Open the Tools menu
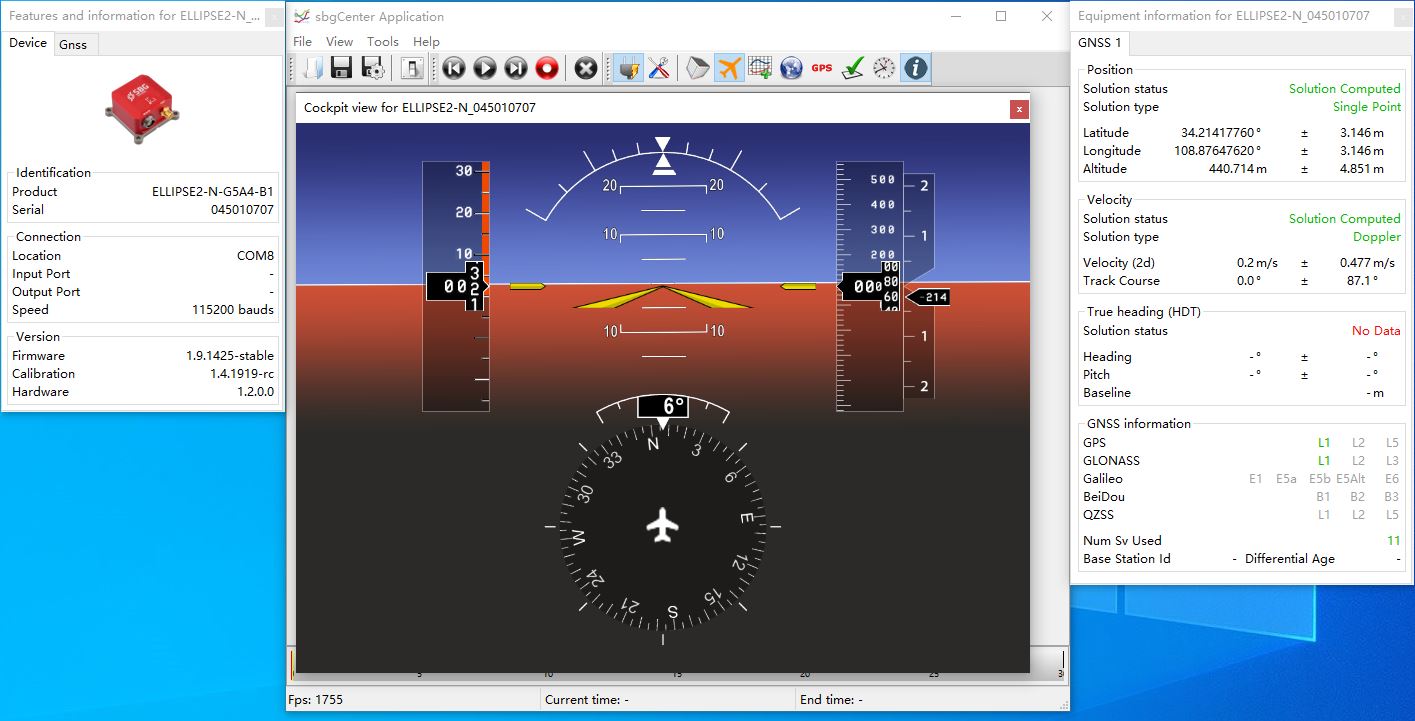This screenshot has width=1415, height=721. coord(383,41)
